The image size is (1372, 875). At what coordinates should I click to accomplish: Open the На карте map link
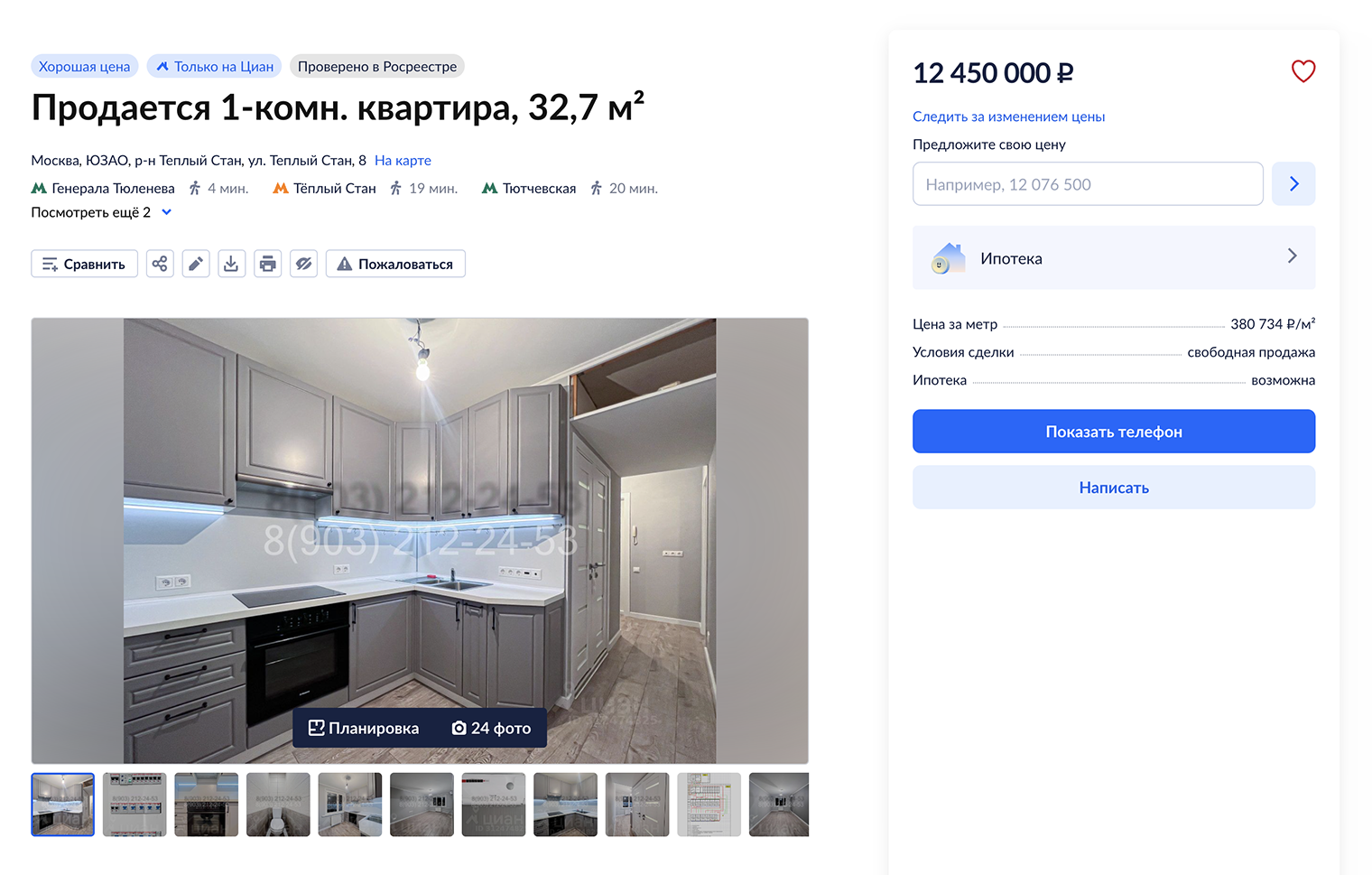(403, 161)
